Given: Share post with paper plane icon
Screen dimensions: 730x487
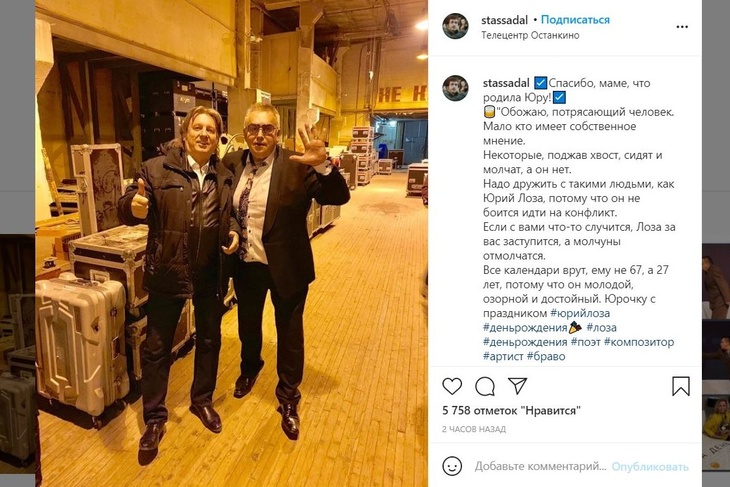Looking at the screenshot, I should (517, 386).
